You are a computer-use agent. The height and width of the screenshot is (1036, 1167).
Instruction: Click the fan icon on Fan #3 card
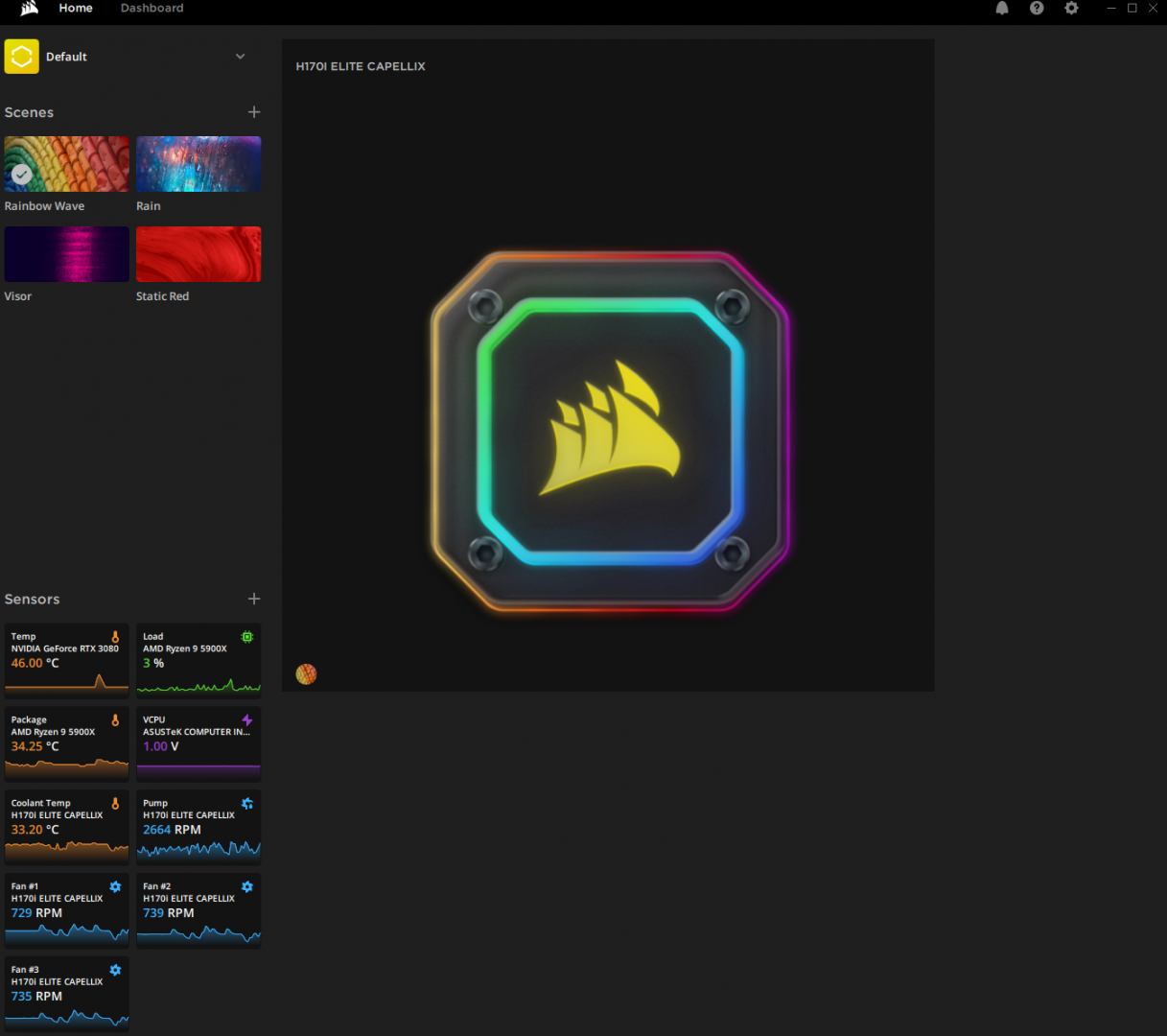click(x=115, y=971)
